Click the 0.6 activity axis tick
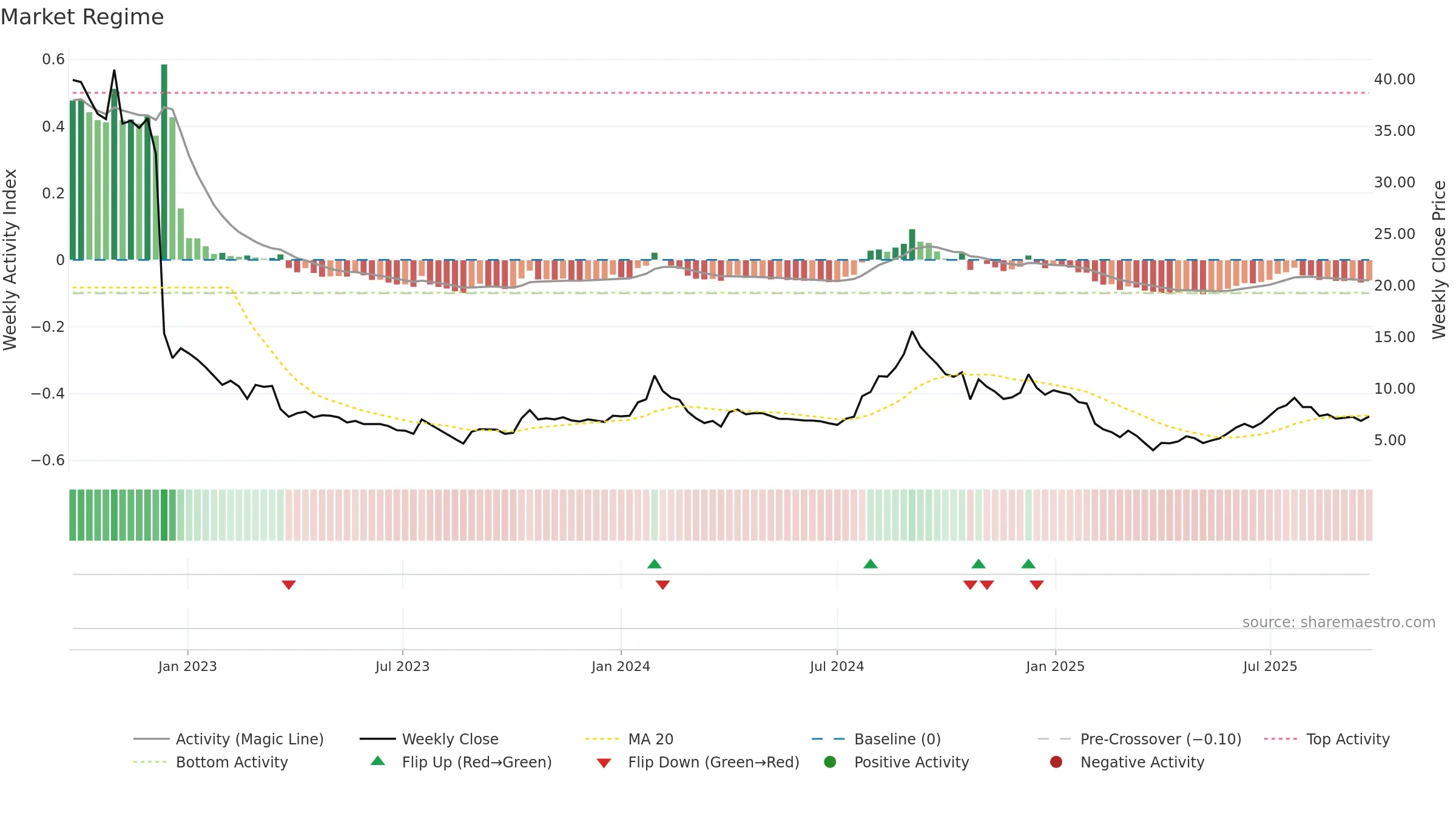Viewport: 1456px width, 819px height. click(x=53, y=59)
